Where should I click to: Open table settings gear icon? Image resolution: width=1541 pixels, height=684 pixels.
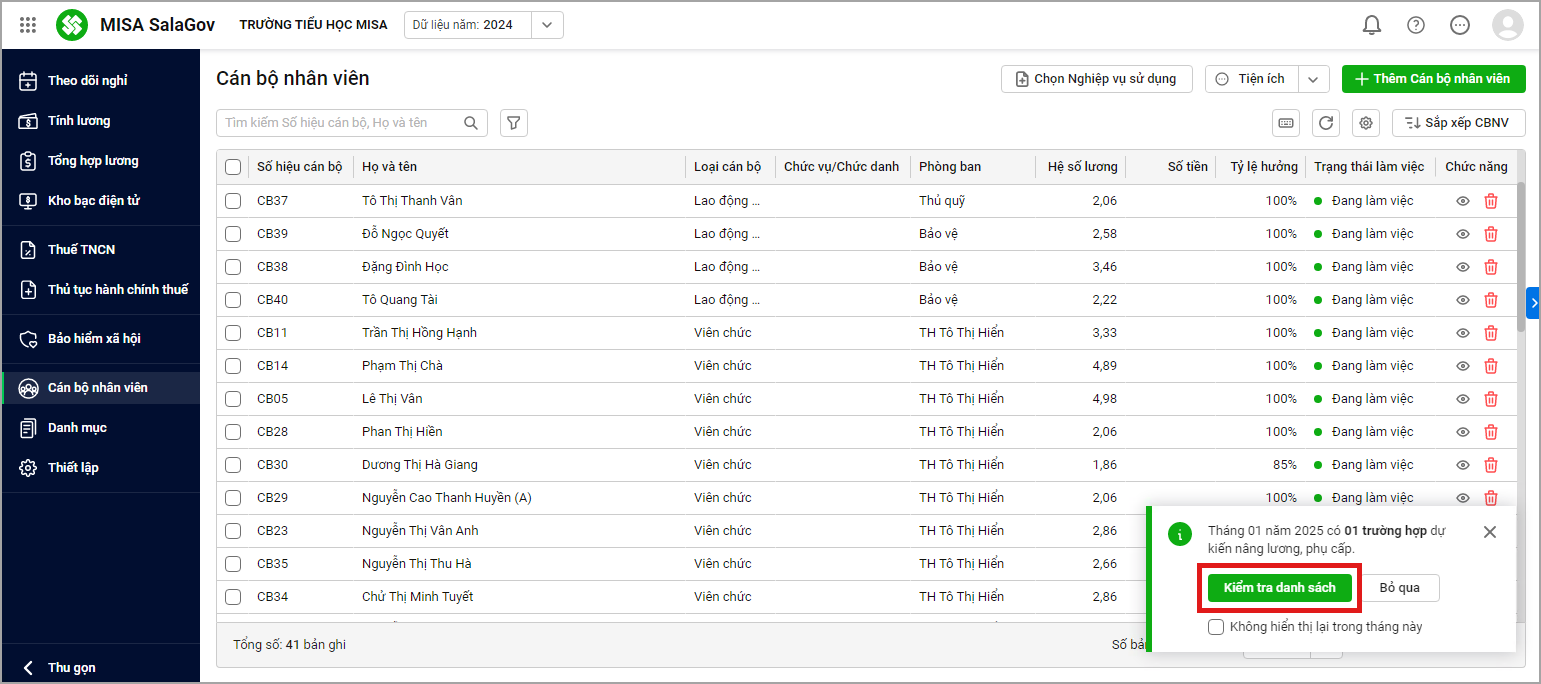(x=1366, y=123)
